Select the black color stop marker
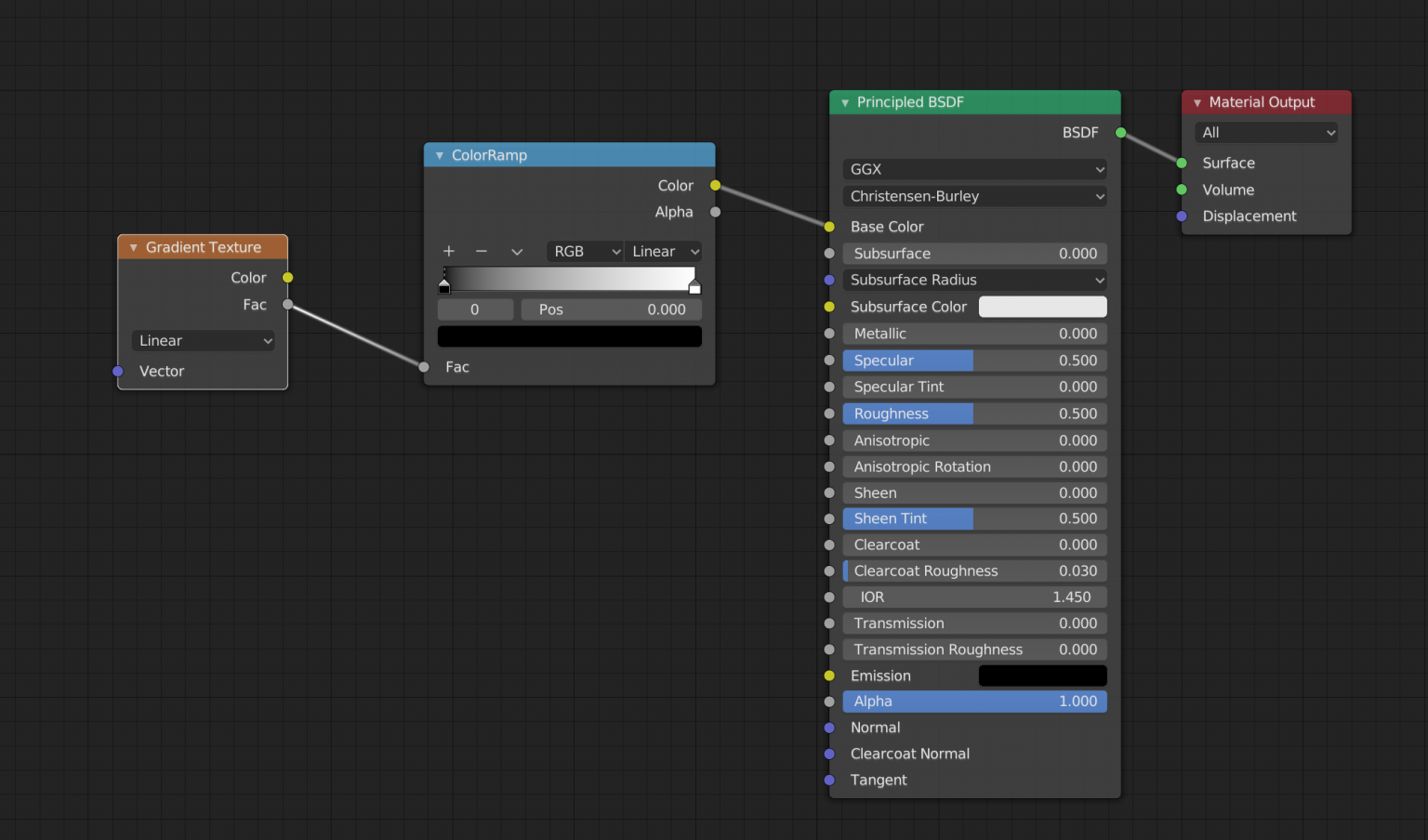 (444, 285)
